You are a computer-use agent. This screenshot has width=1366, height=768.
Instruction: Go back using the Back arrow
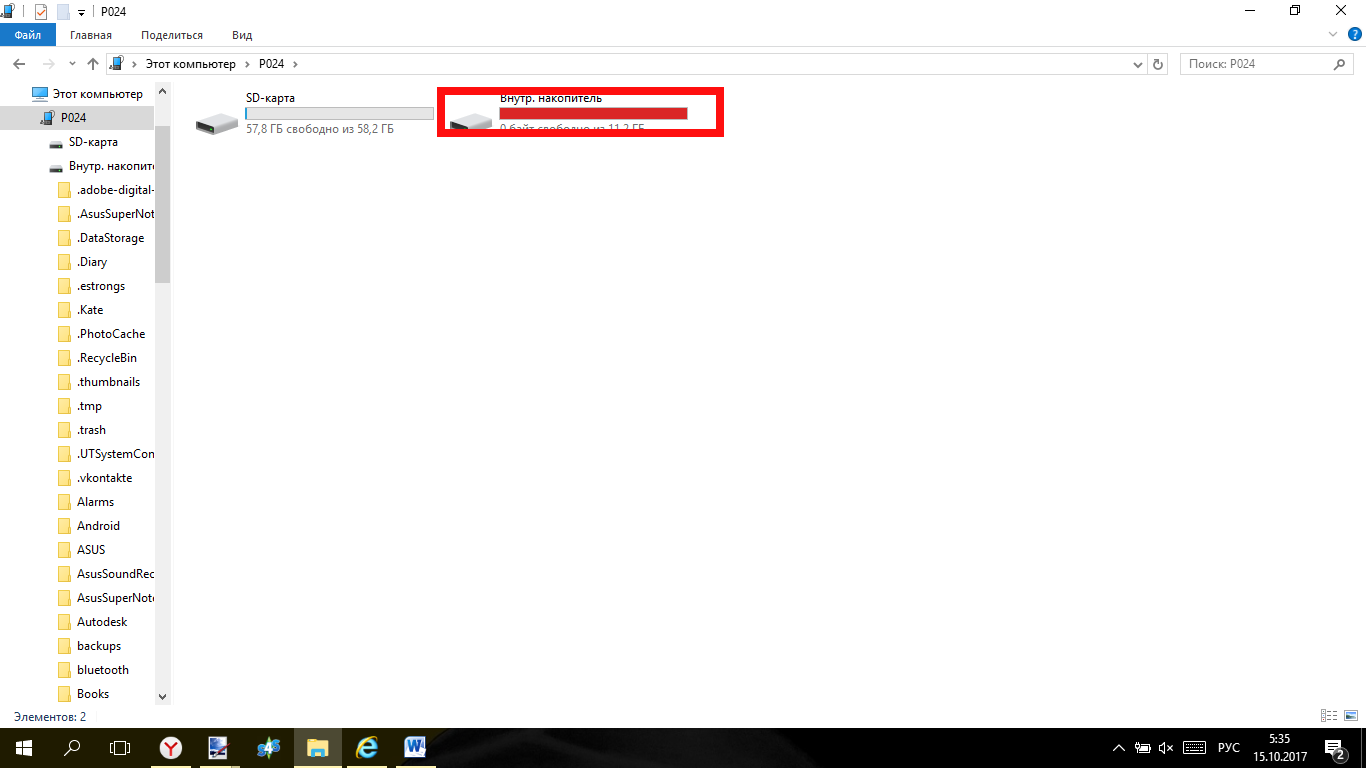click(x=18, y=64)
